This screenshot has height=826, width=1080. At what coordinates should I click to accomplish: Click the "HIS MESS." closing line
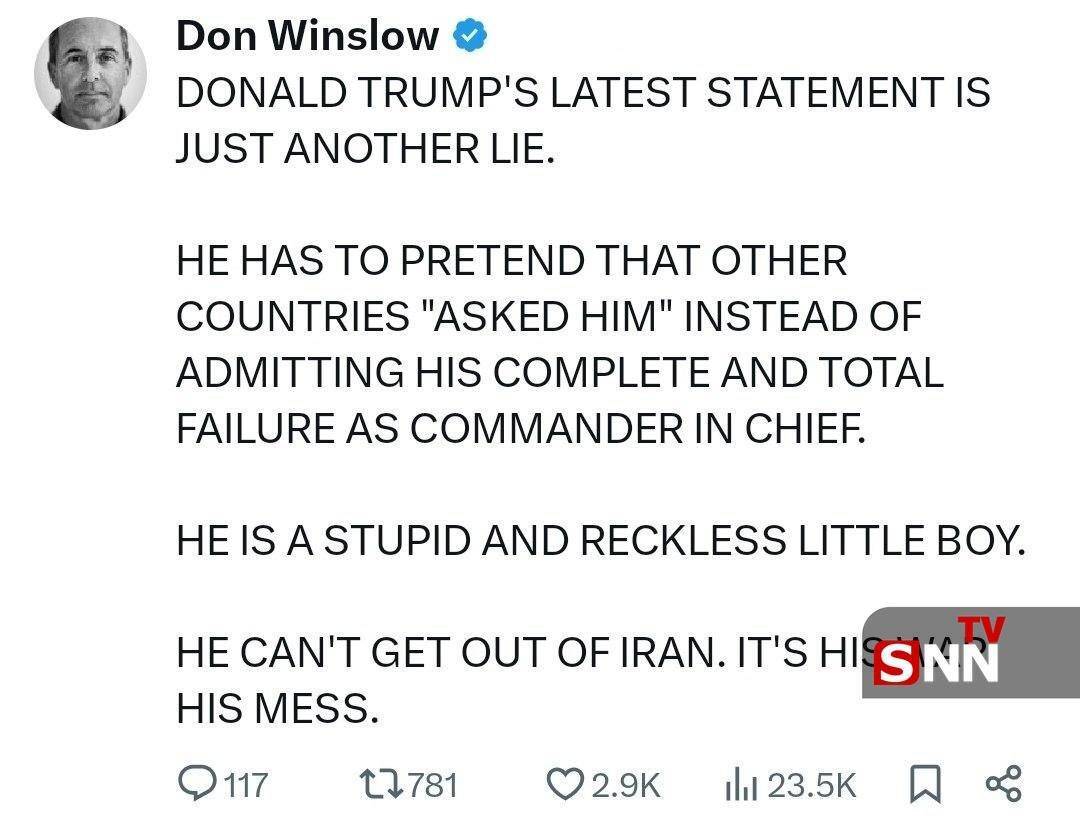point(278,709)
